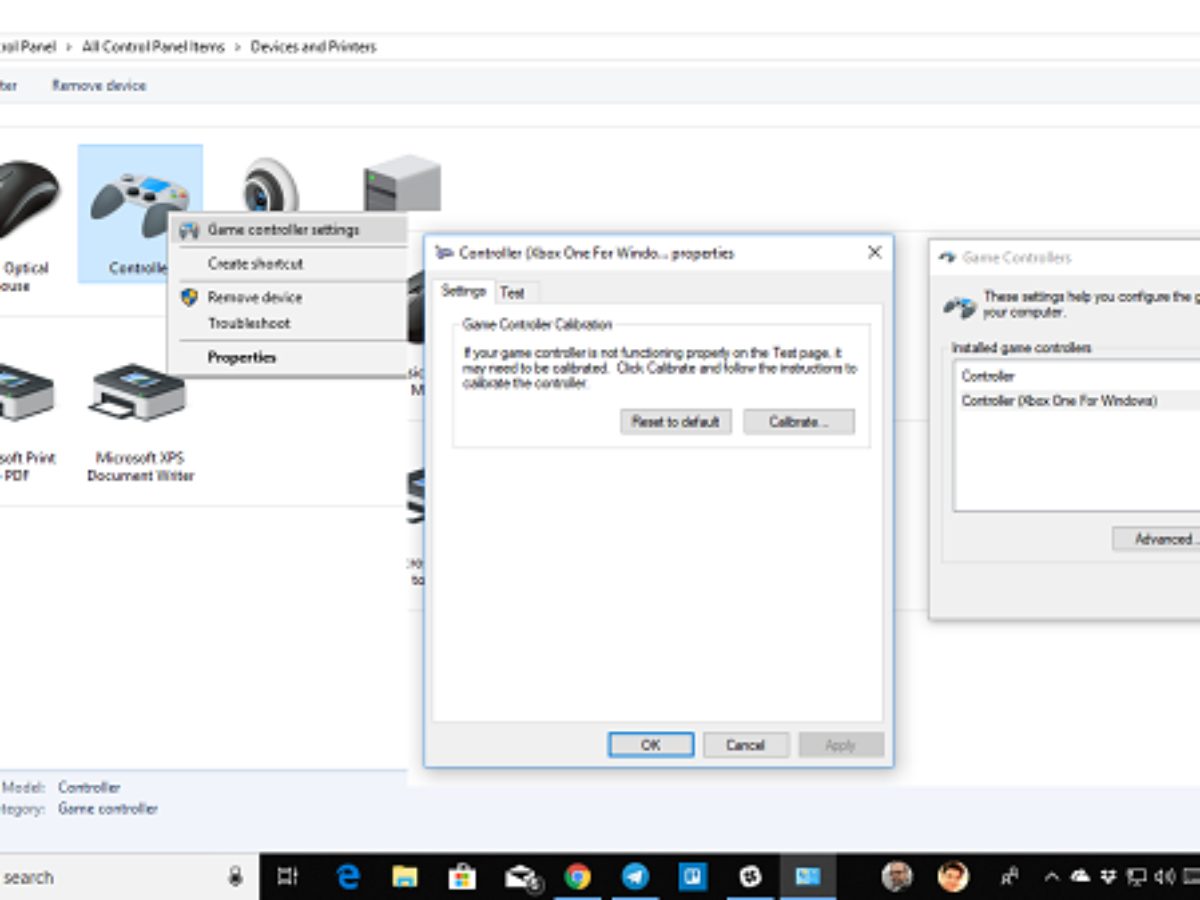Select the computer tower device icon
Screen dimensions: 1200x900
coord(402,182)
